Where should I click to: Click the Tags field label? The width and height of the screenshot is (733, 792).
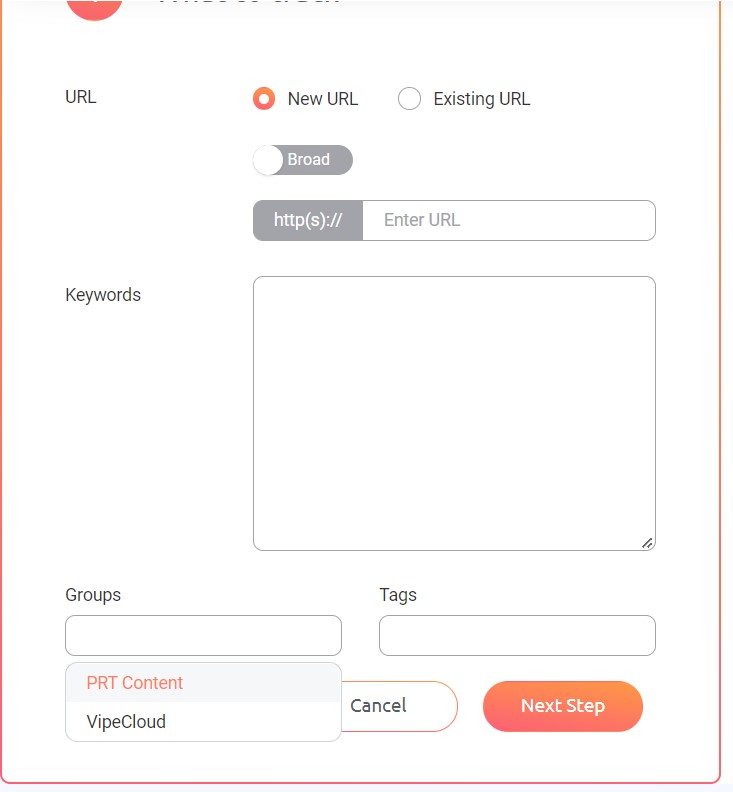[x=398, y=595]
